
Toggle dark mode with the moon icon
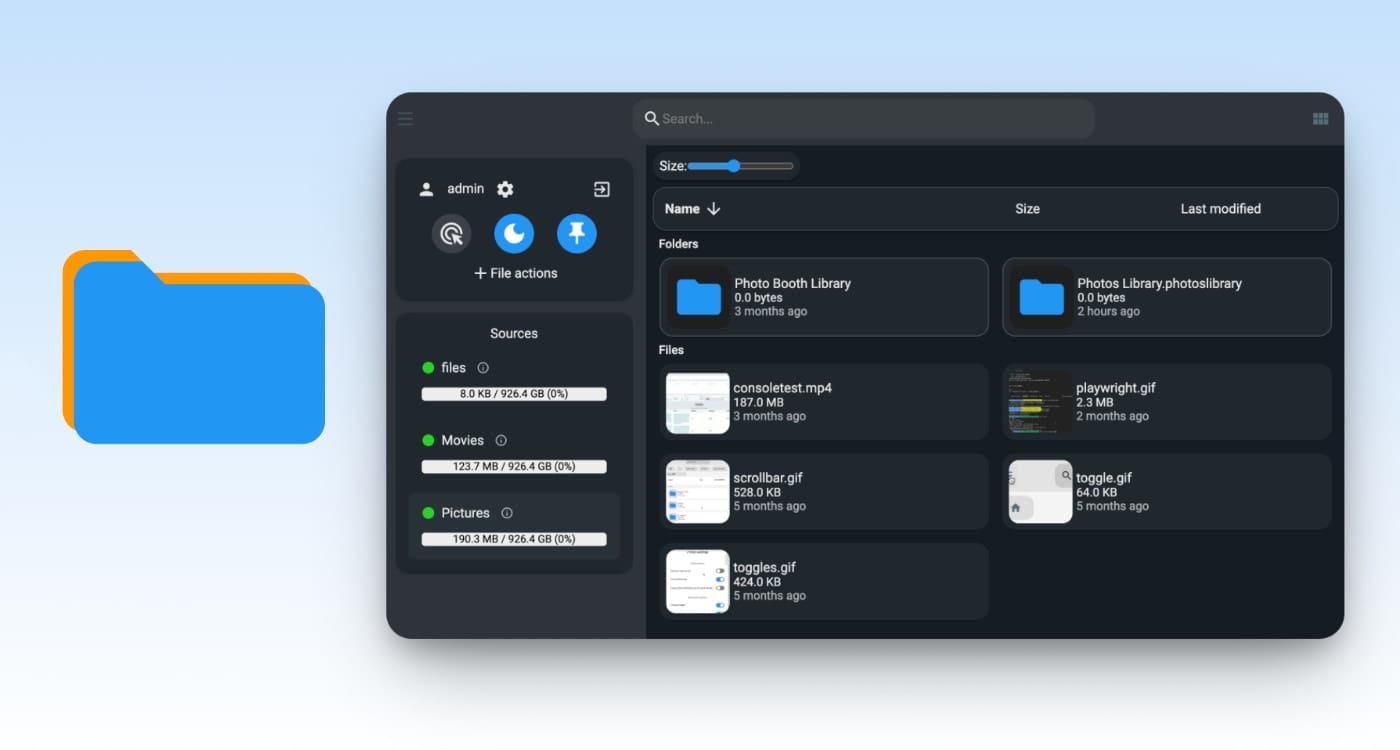coord(514,233)
